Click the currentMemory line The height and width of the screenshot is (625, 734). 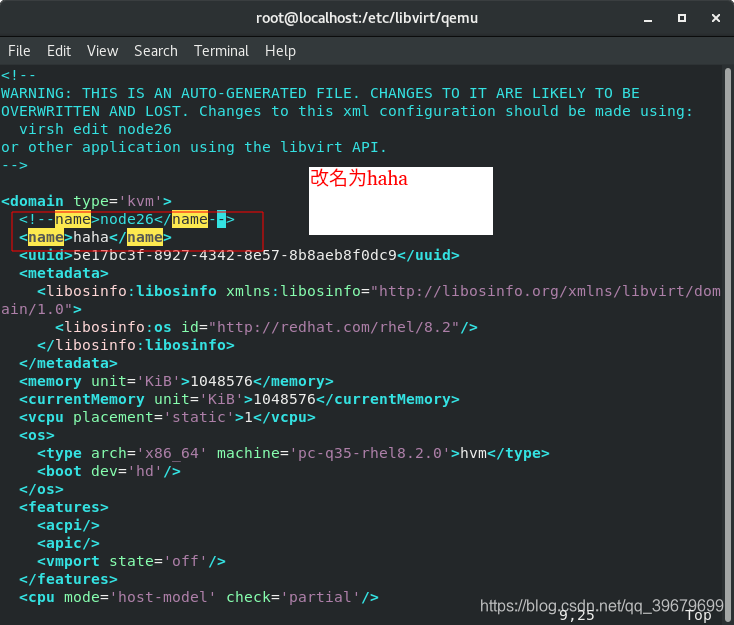[x=239, y=399]
